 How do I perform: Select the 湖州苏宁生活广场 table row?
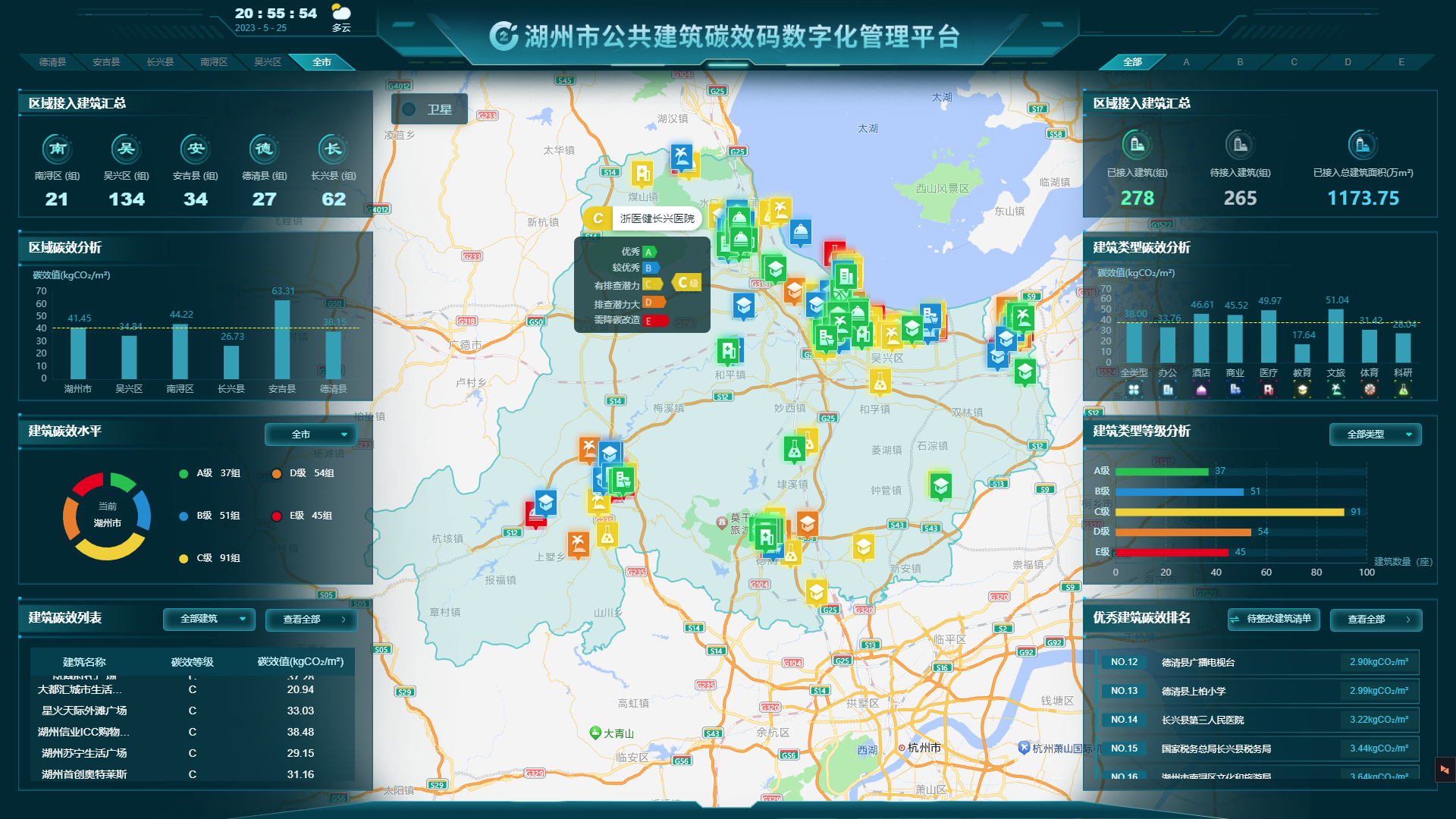(193, 753)
